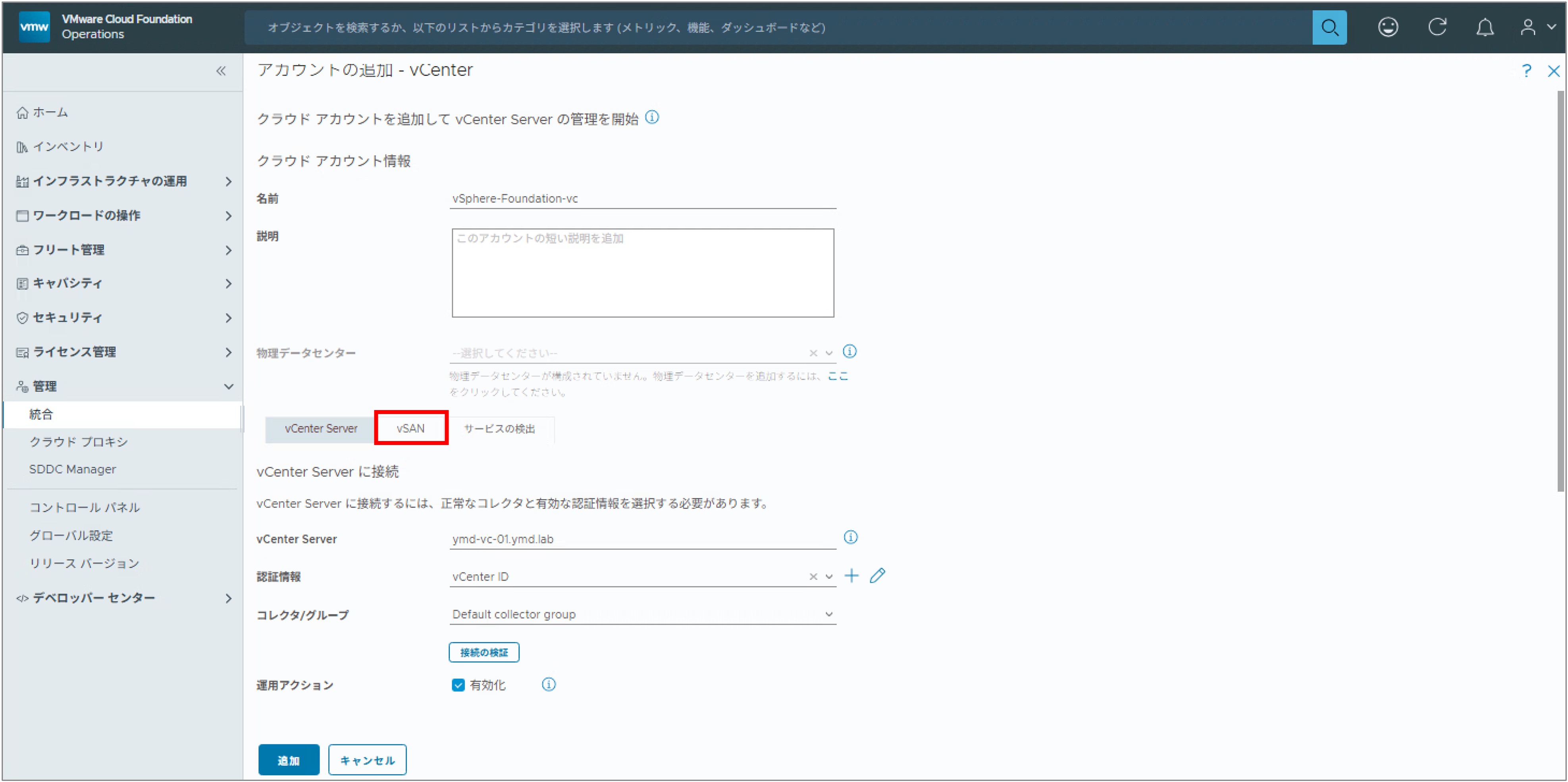Click the vertical scrollbar
1568x782 pixels.
click(1560, 291)
